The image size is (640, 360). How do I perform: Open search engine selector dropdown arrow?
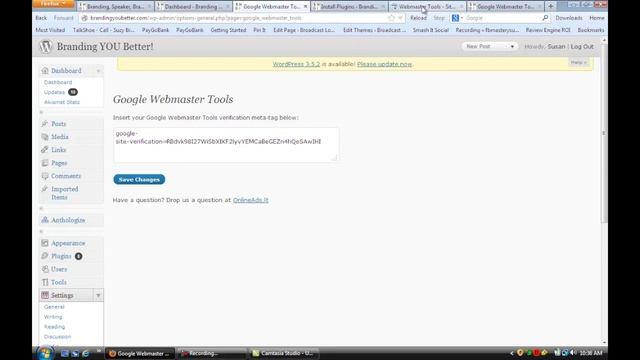[462, 18]
